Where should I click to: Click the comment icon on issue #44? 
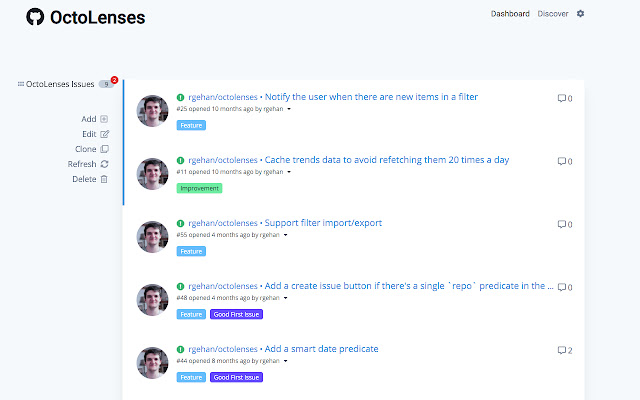point(561,350)
